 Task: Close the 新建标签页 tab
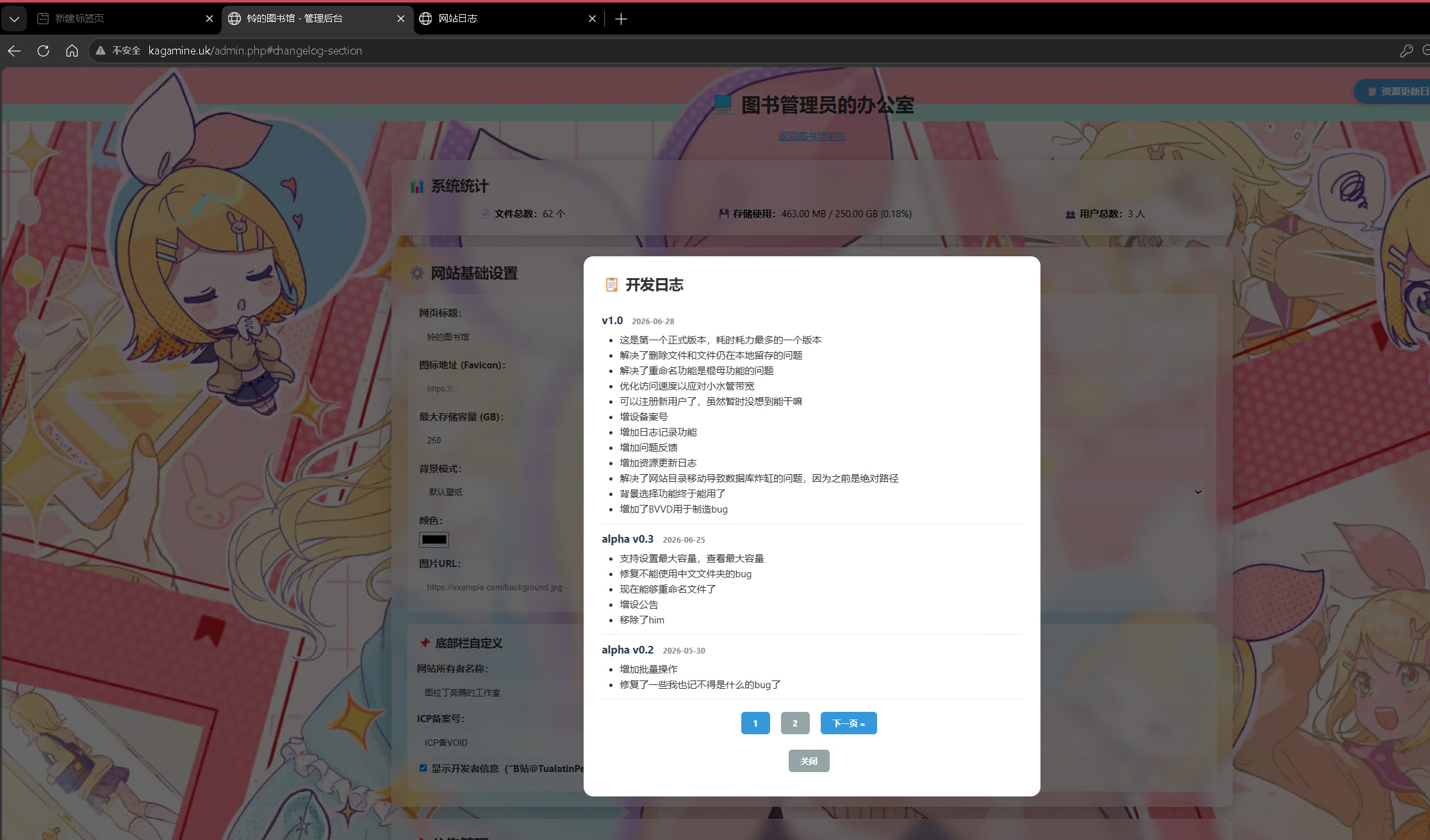209,19
